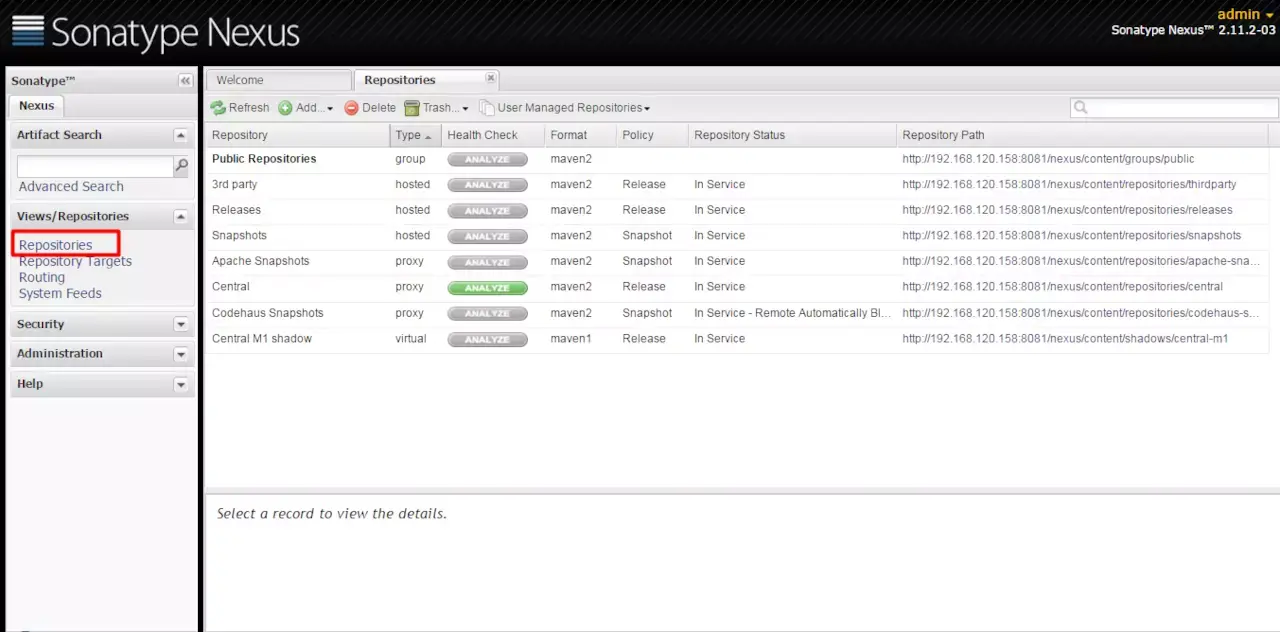Open the admin user dropdown
1280x632 pixels.
tap(1245, 14)
